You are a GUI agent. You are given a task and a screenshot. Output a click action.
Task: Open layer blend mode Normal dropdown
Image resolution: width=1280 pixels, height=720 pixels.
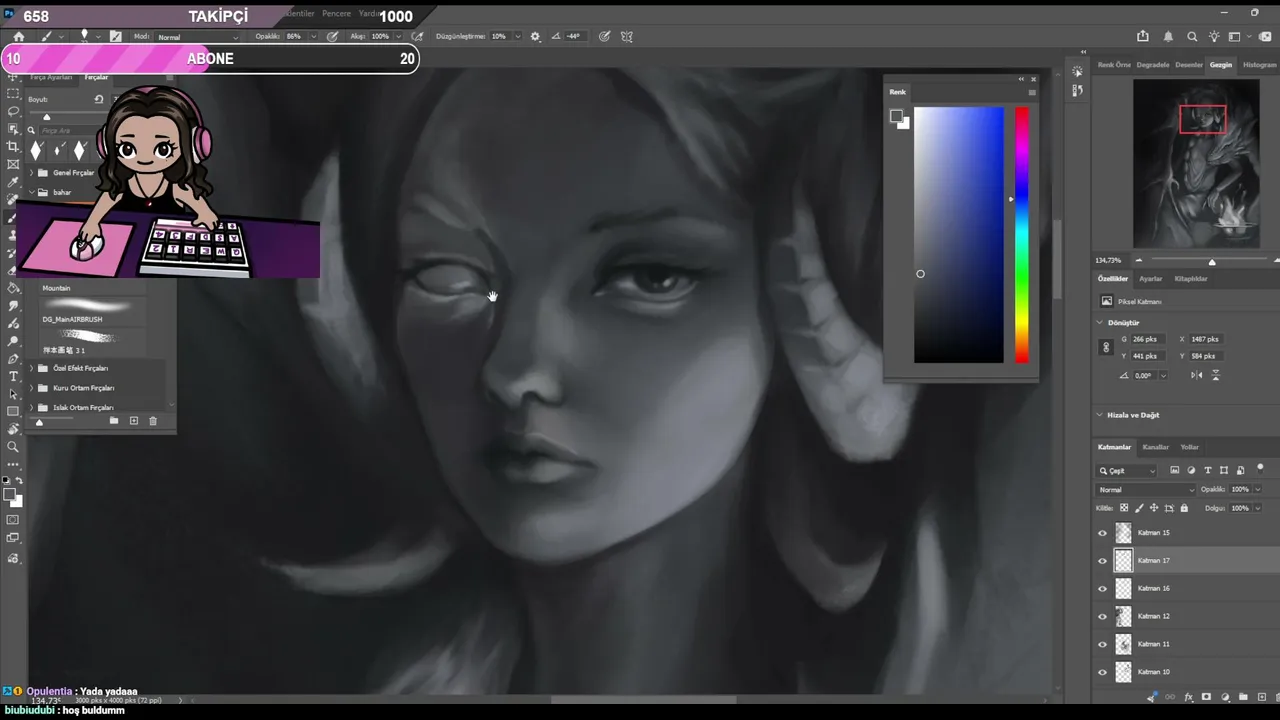pos(1146,490)
